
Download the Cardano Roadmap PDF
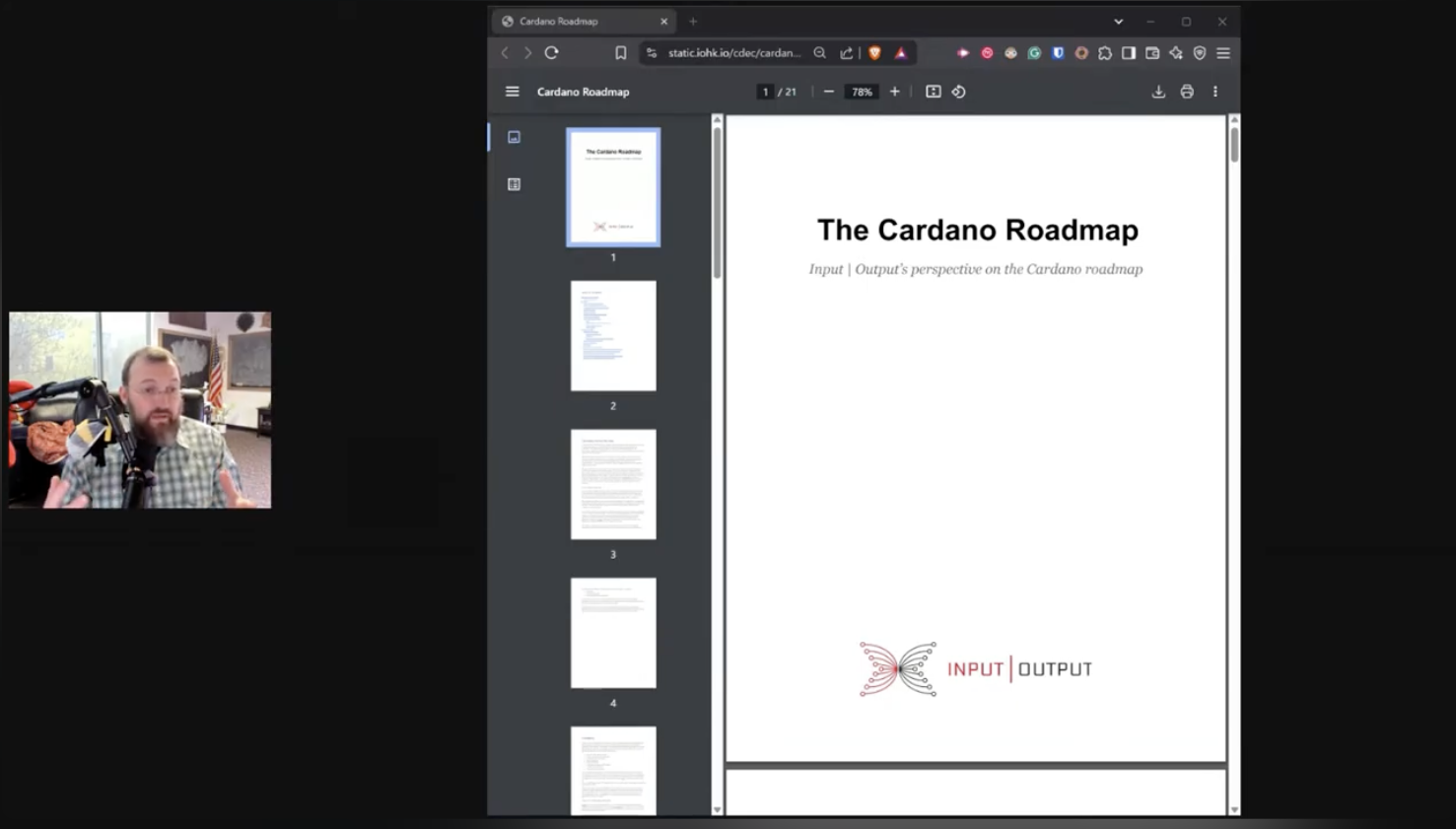(1158, 92)
